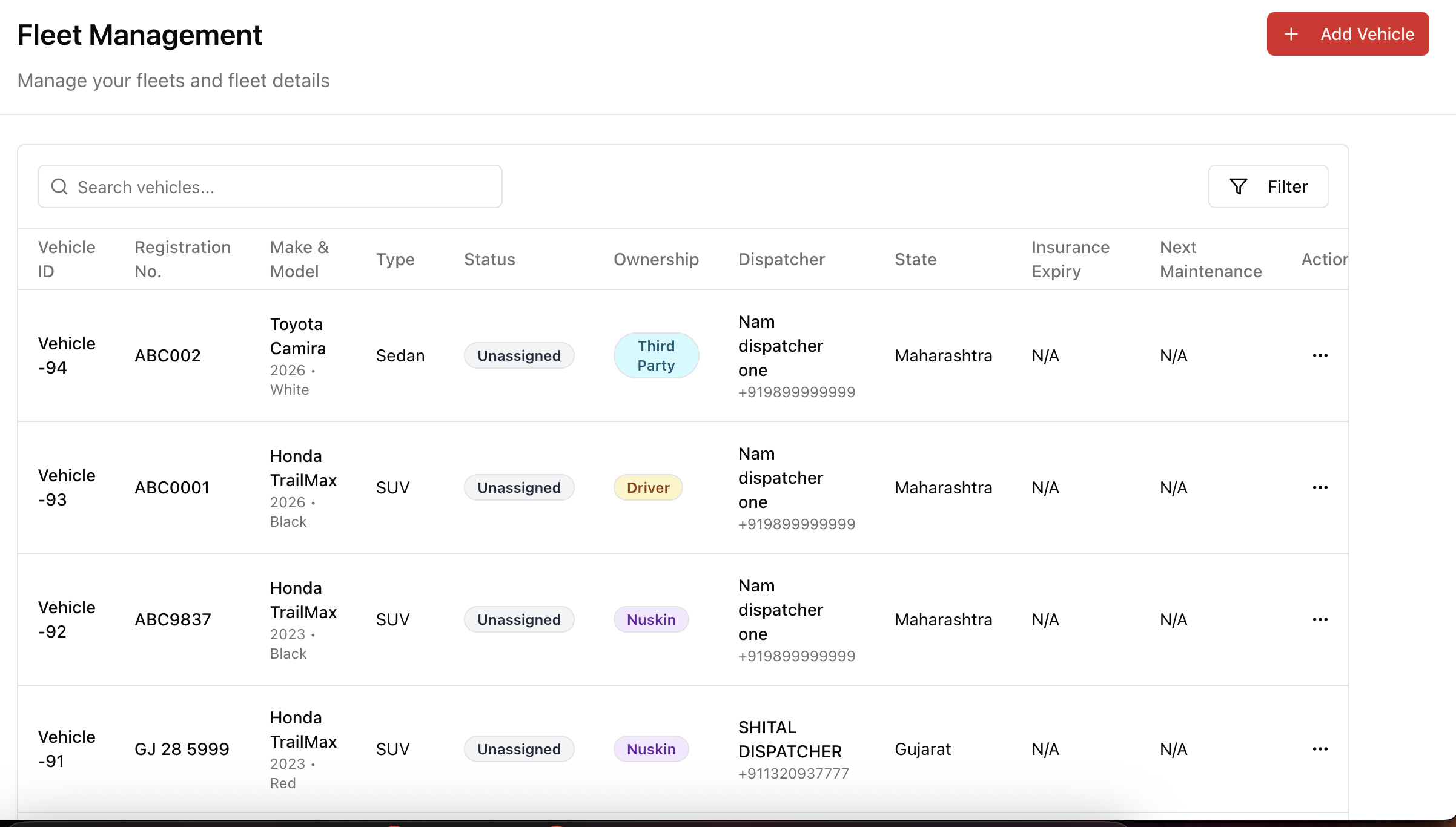Click Nuskin badge on Vehicle-92 row
Screen dimensions: 1456x827
coord(650,619)
